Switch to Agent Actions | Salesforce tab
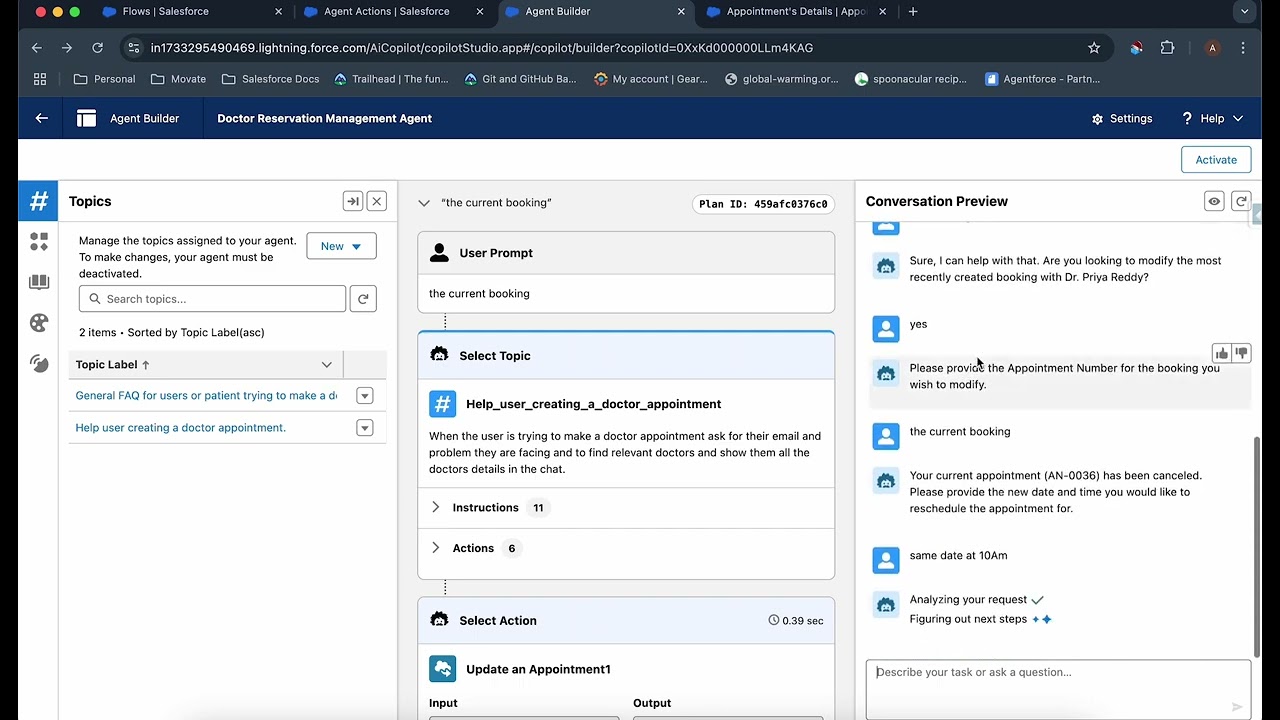Screen dimensions: 1280x720 point(392,12)
